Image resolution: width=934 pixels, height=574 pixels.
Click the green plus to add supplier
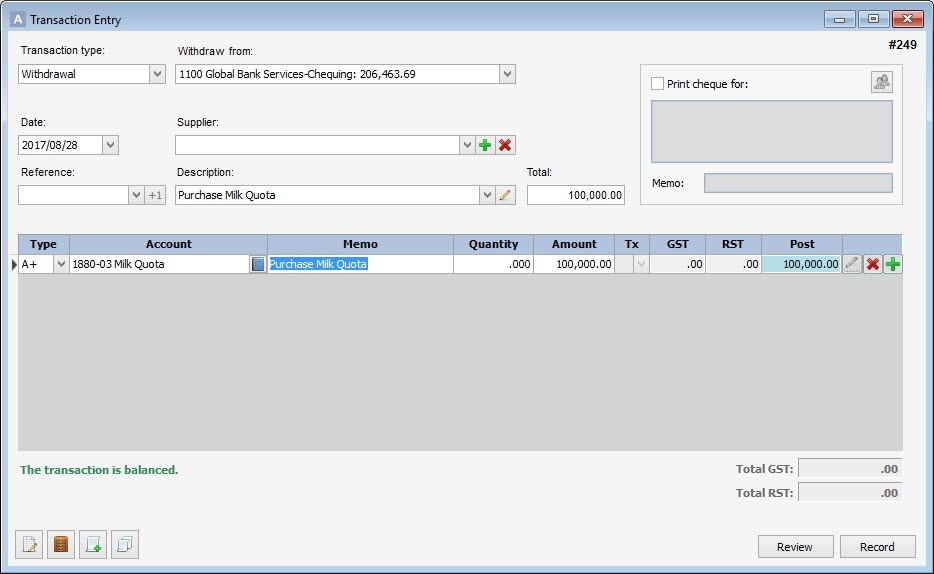tap(486, 145)
